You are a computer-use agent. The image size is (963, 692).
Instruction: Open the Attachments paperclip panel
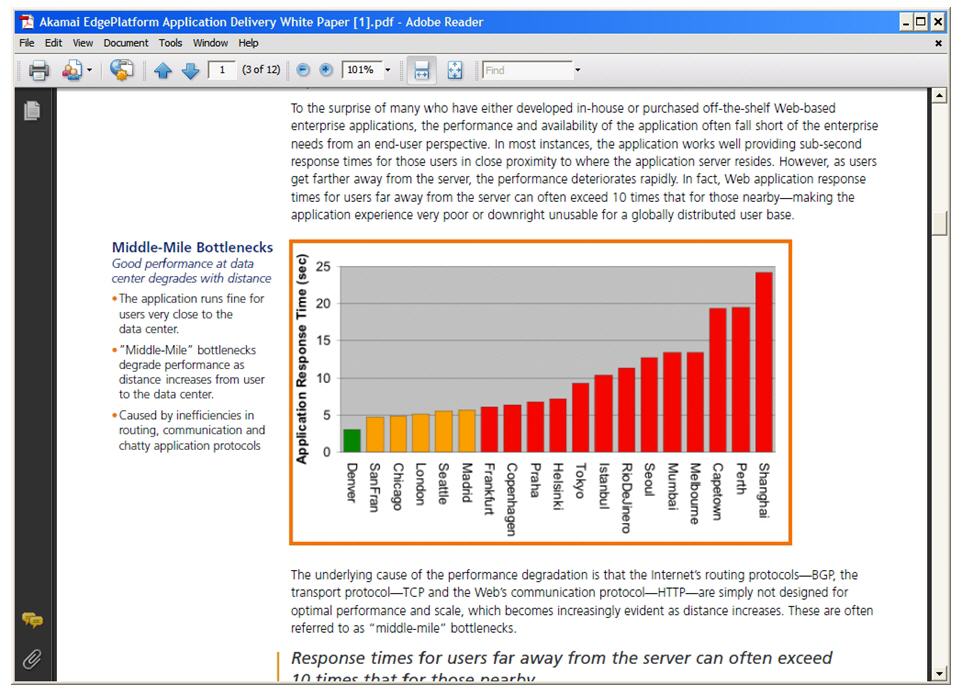click(x=32, y=658)
